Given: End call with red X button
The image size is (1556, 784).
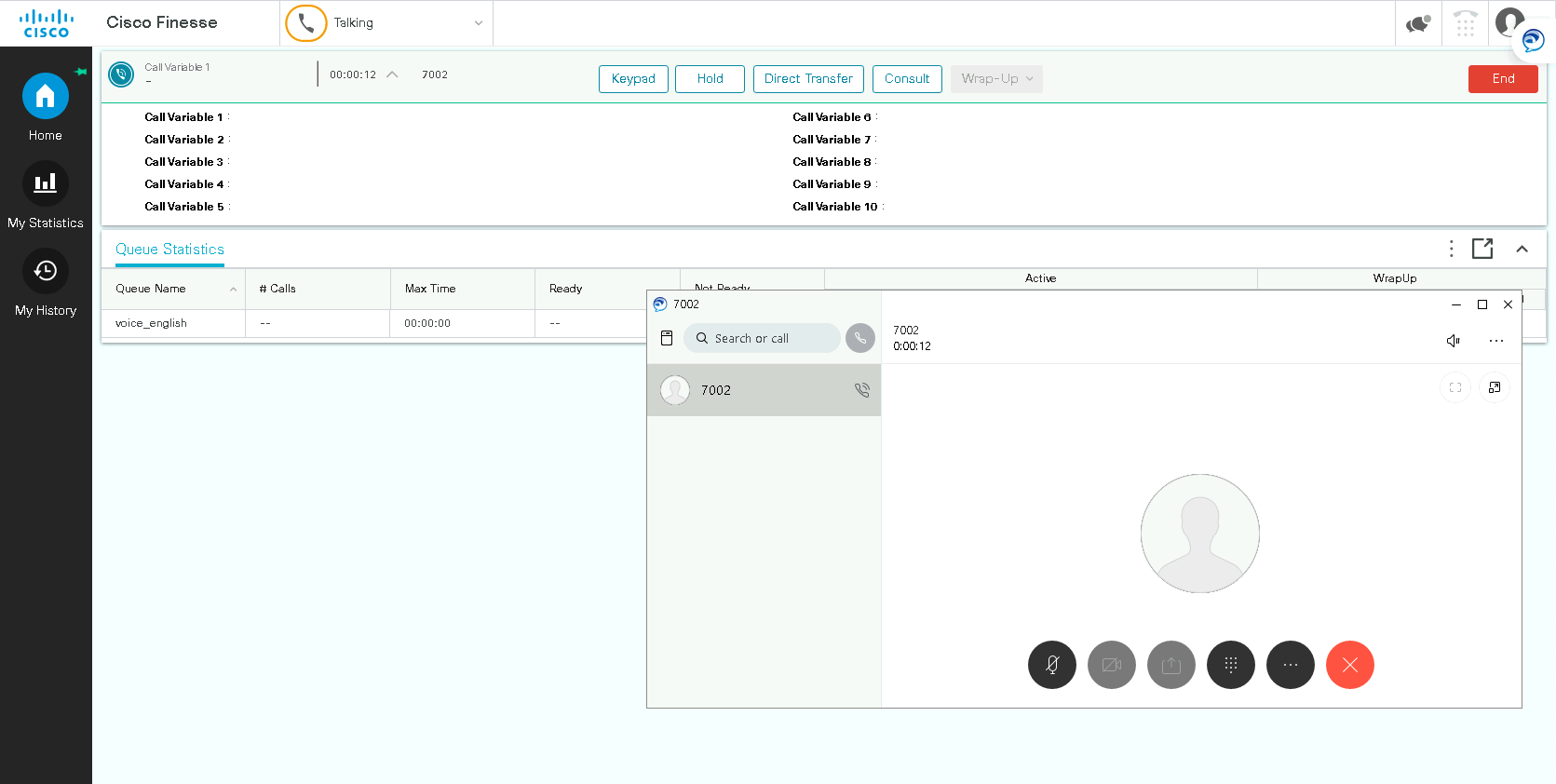Looking at the screenshot, I should point(1349,665).
